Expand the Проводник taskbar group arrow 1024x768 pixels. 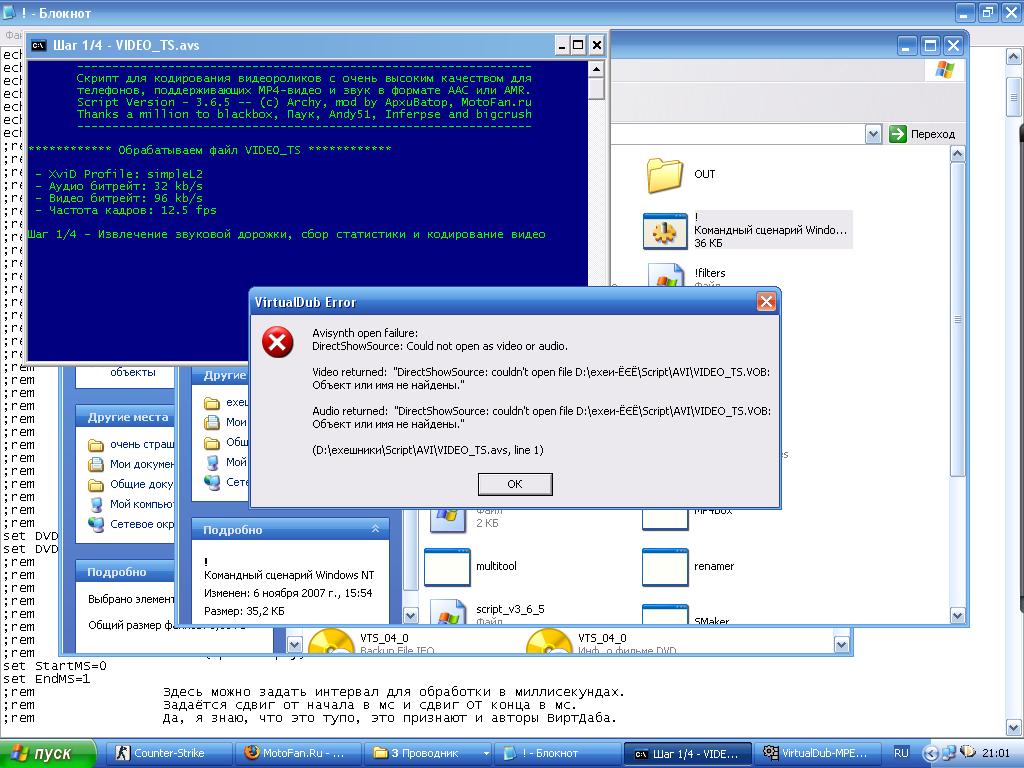(x=486, y=753)
